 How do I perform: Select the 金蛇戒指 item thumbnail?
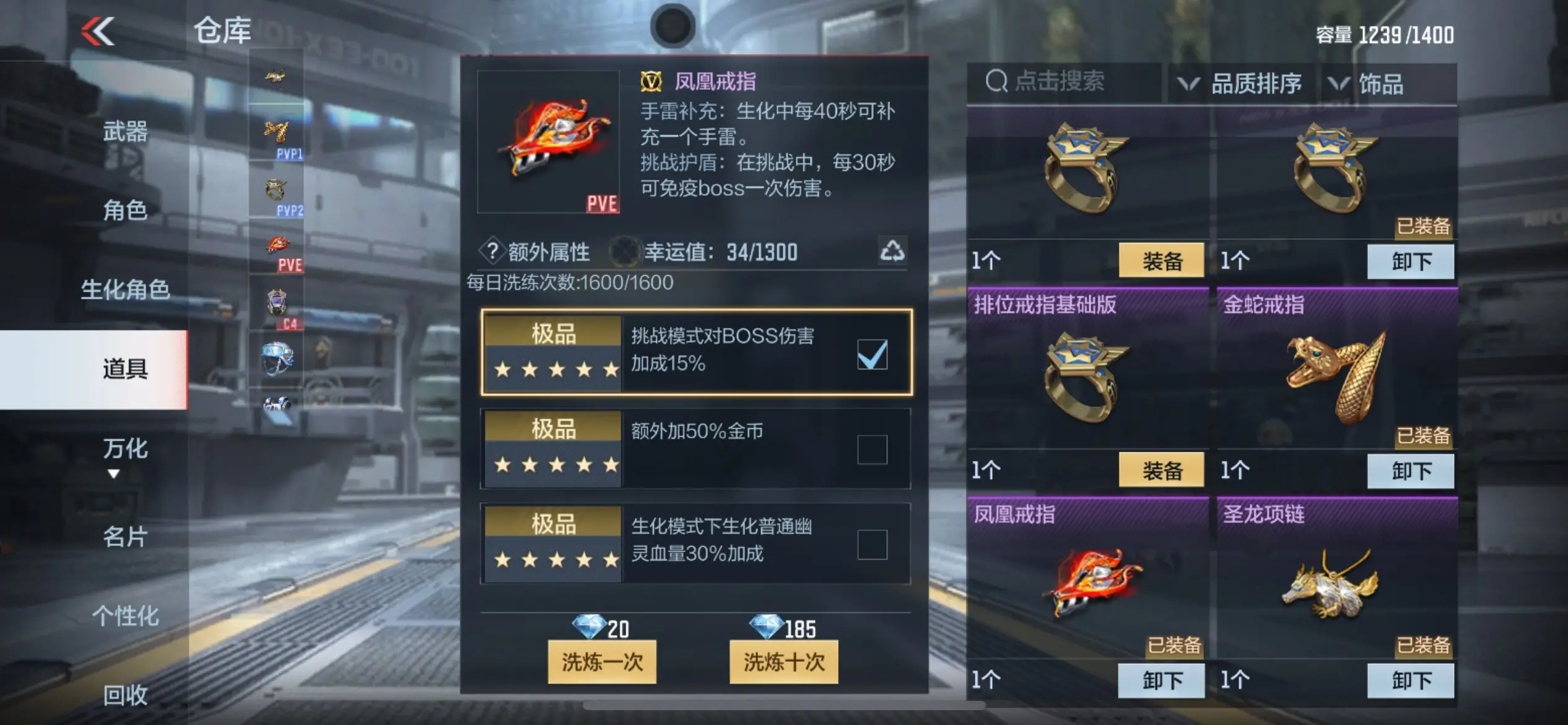pyautogui.click(x=1338, y=377)
